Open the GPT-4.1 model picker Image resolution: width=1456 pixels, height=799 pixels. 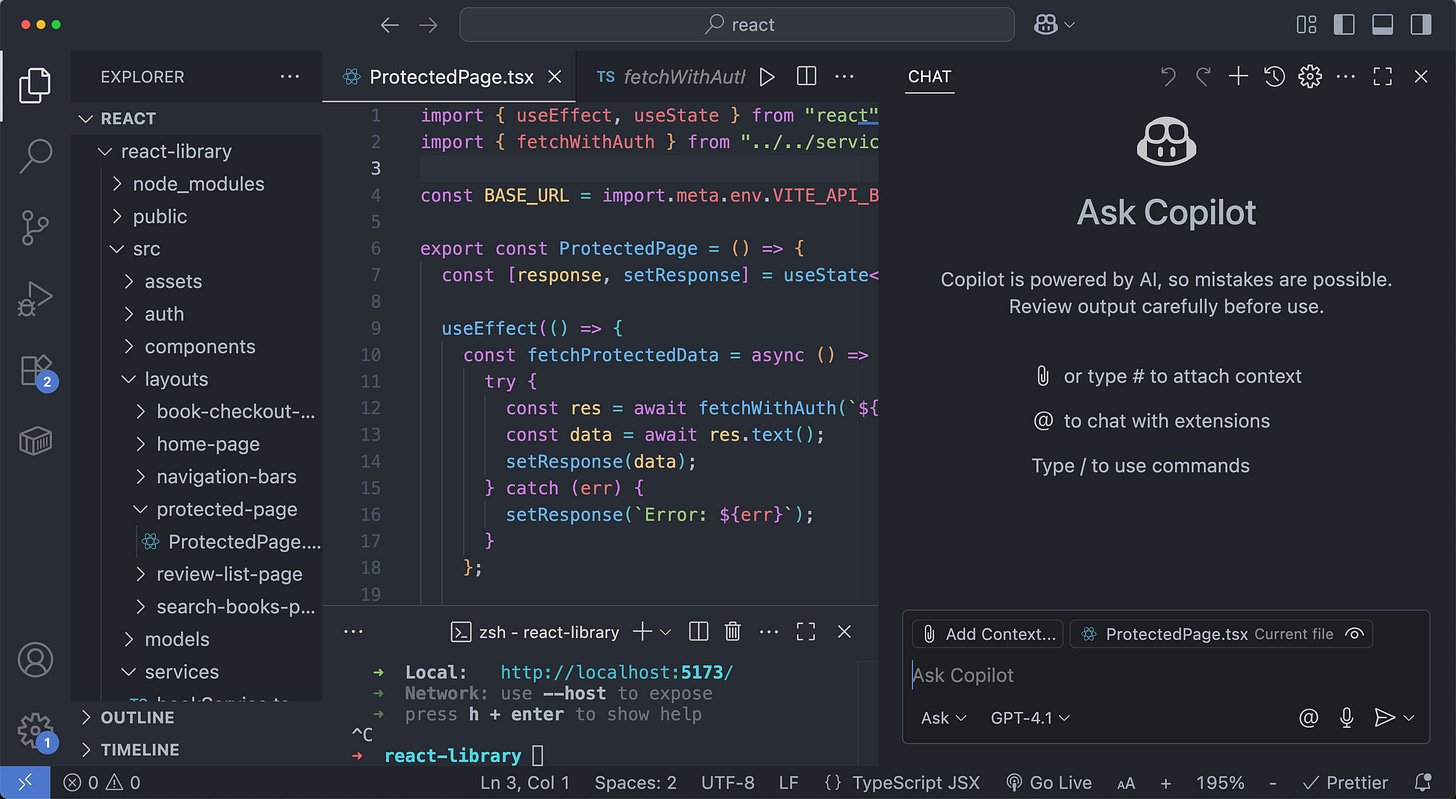(1030, 717)
